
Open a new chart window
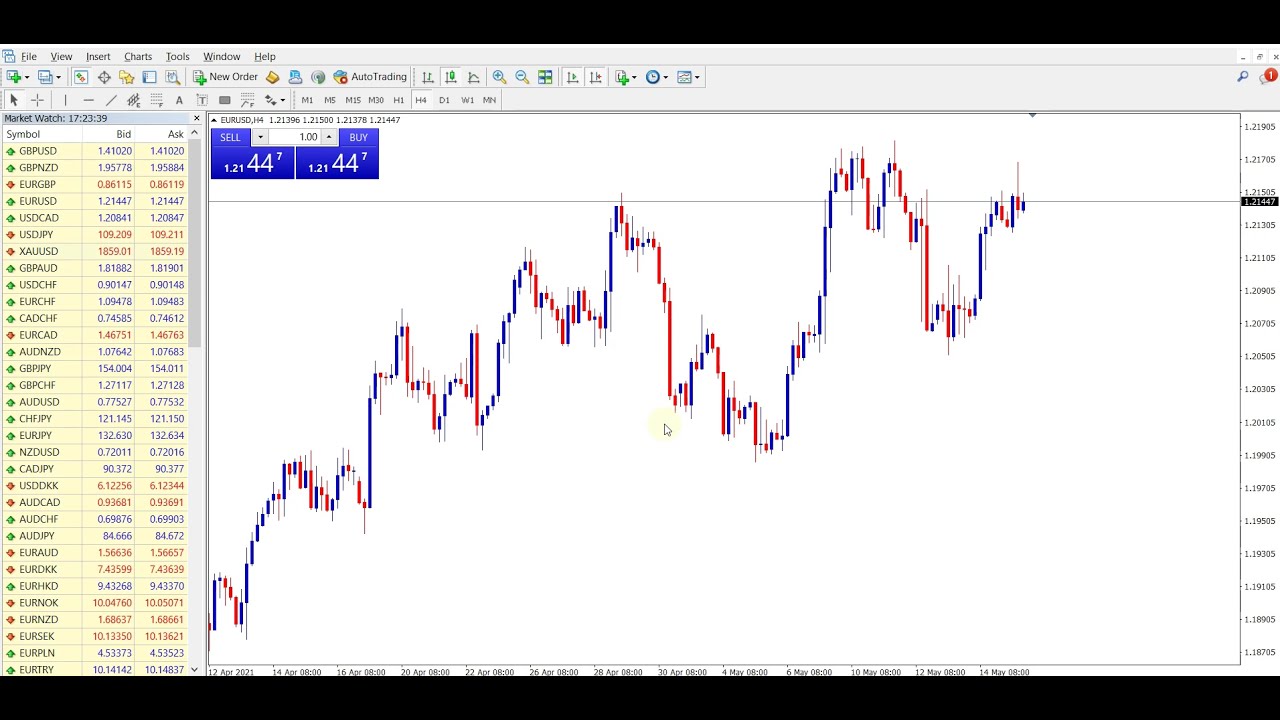click(x=14, y=77)
